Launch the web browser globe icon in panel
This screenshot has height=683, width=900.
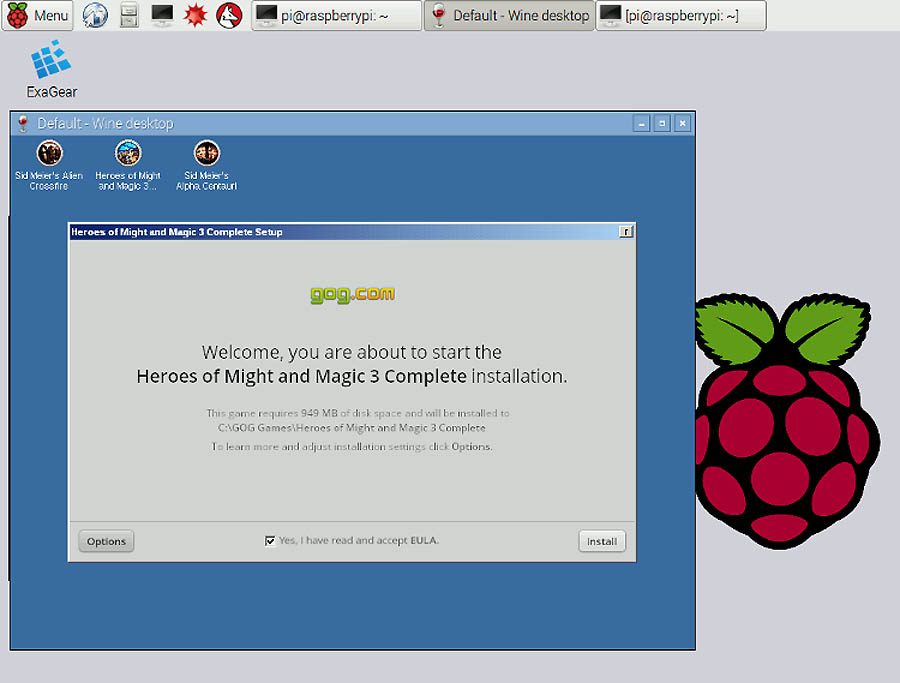pos(95,15)
